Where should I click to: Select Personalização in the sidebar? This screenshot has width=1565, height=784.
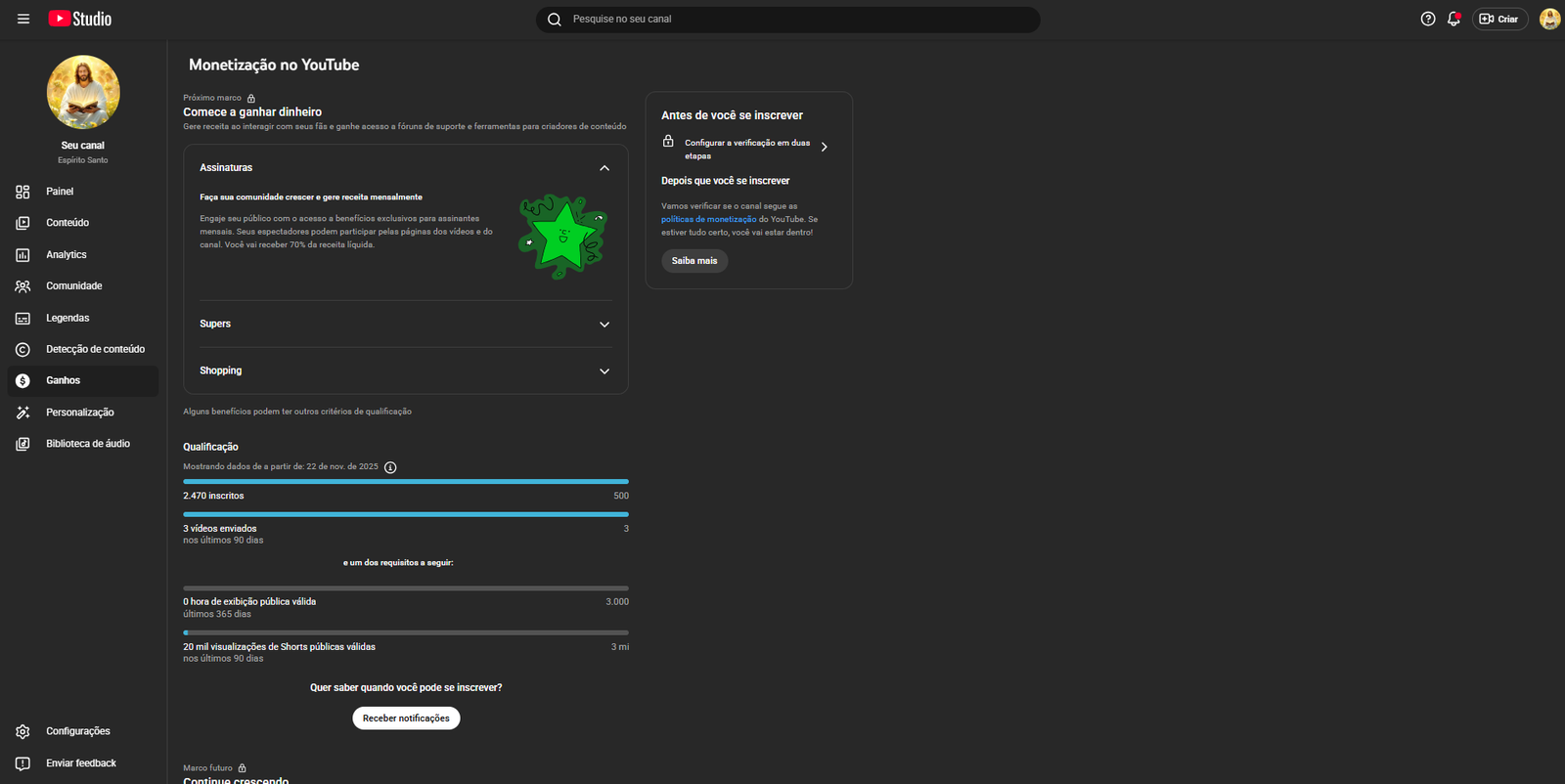[x=79, y=413]
